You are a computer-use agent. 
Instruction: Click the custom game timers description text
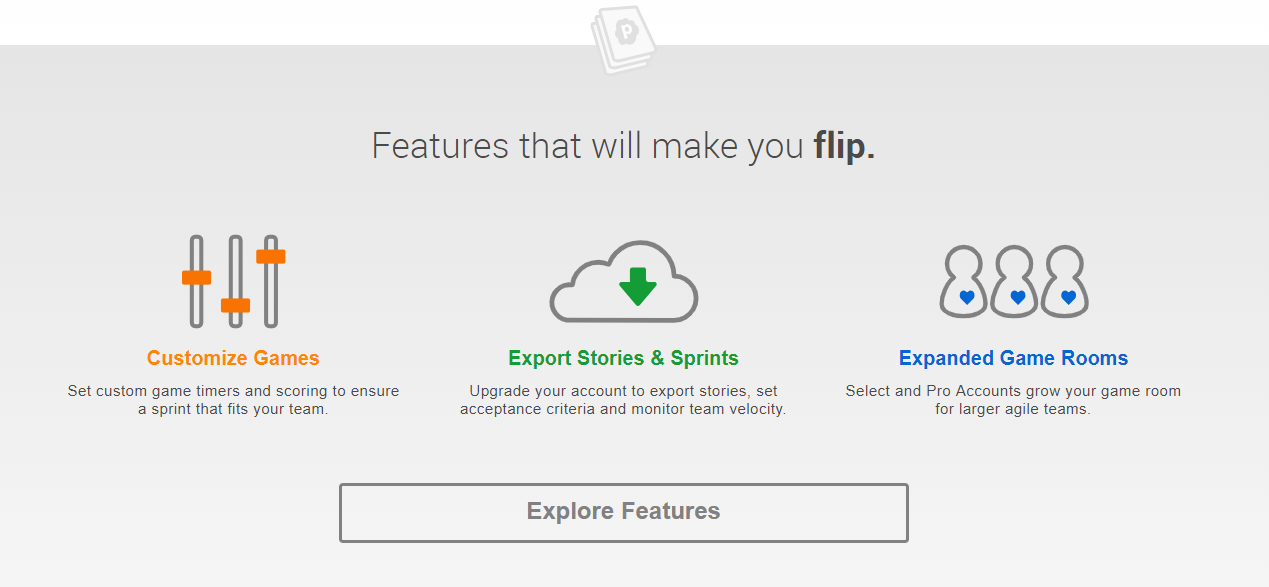coord(233,400)
